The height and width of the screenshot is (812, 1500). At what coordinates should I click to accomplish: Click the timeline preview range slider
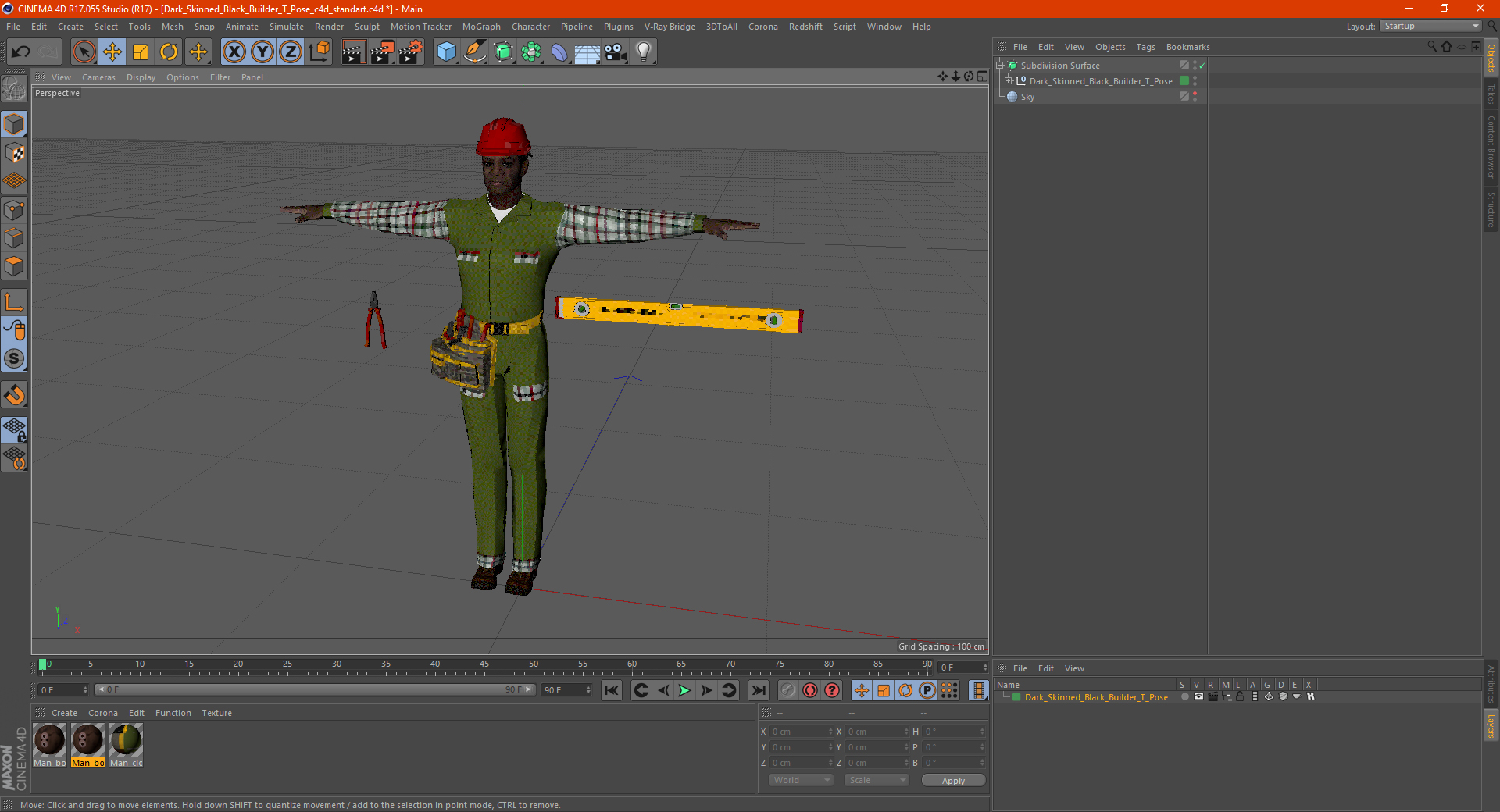315,689
